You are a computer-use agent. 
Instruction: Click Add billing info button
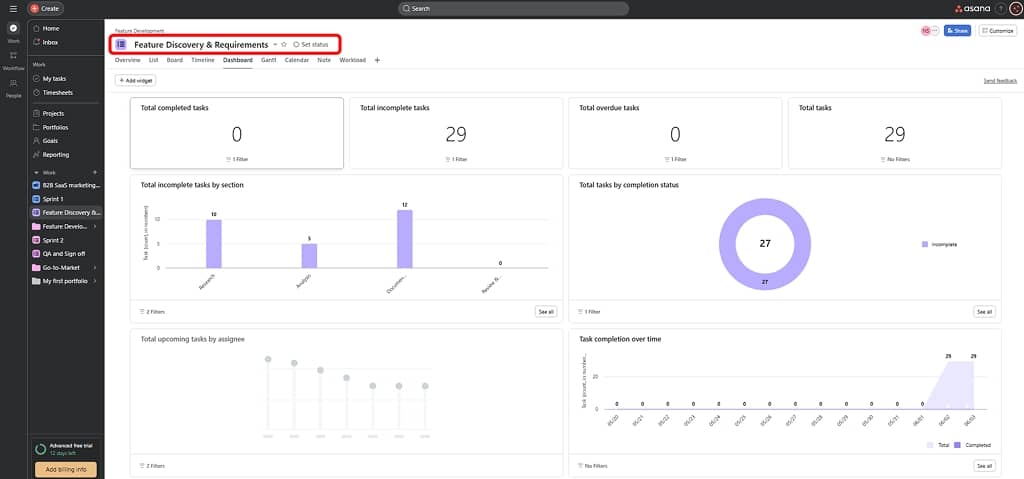point(65,470)
